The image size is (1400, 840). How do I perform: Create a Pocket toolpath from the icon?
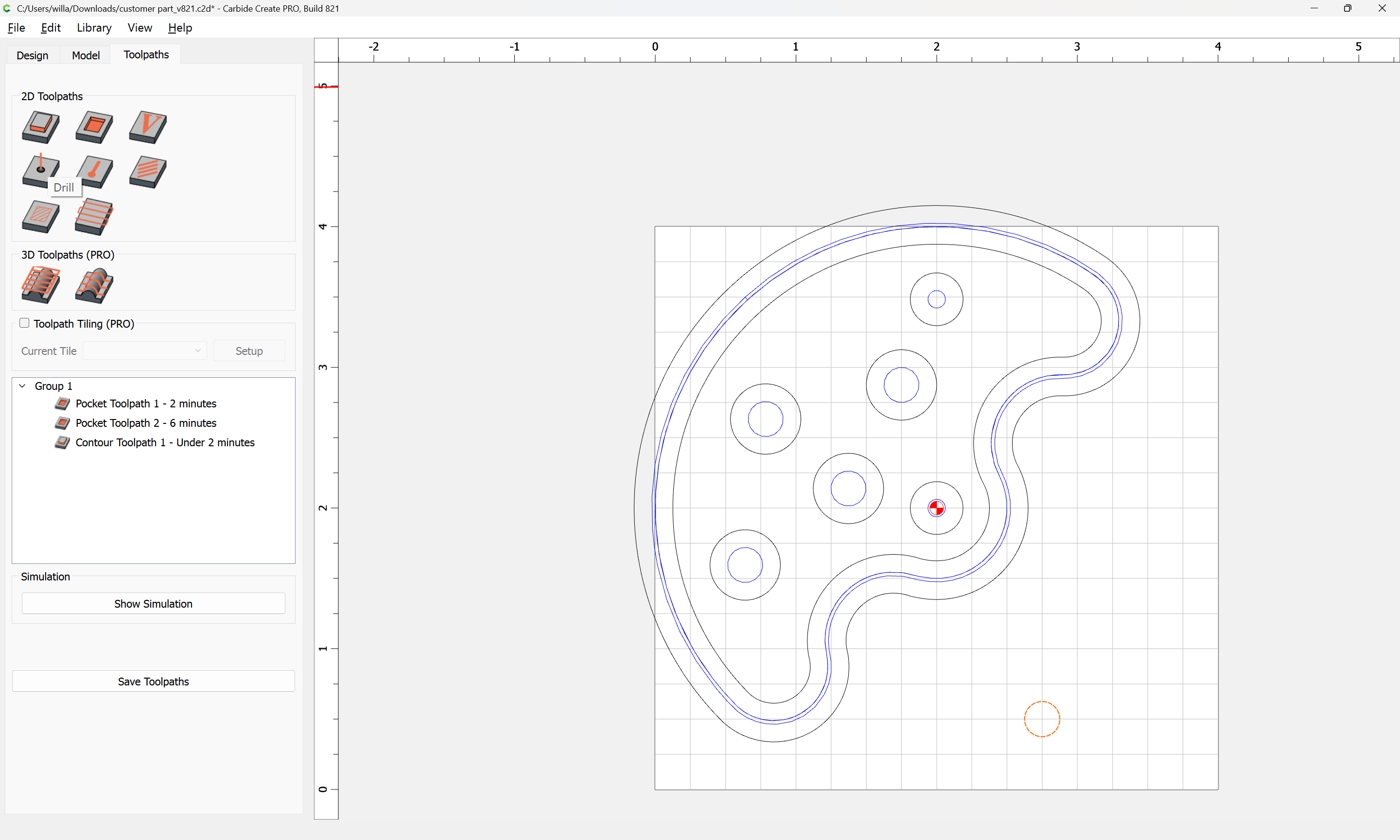[94, 127]
